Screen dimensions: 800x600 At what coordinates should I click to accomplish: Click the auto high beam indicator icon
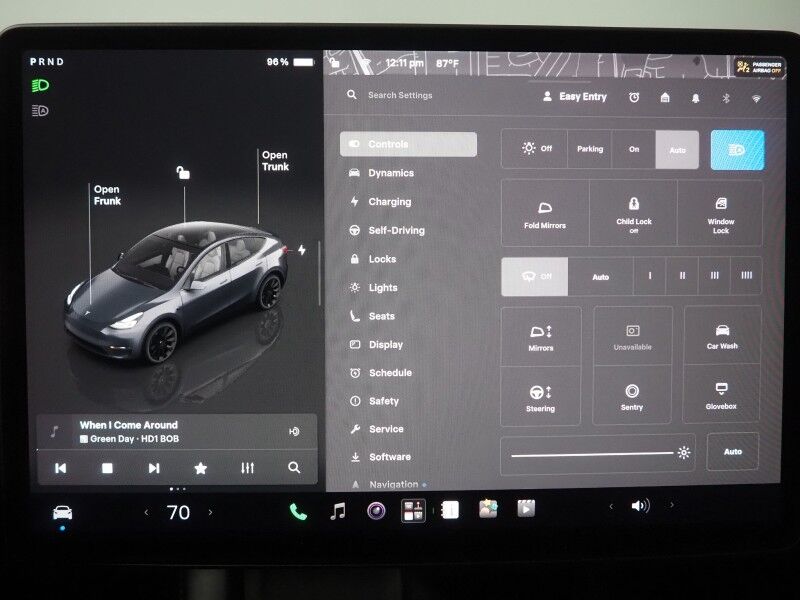point(40,110)
